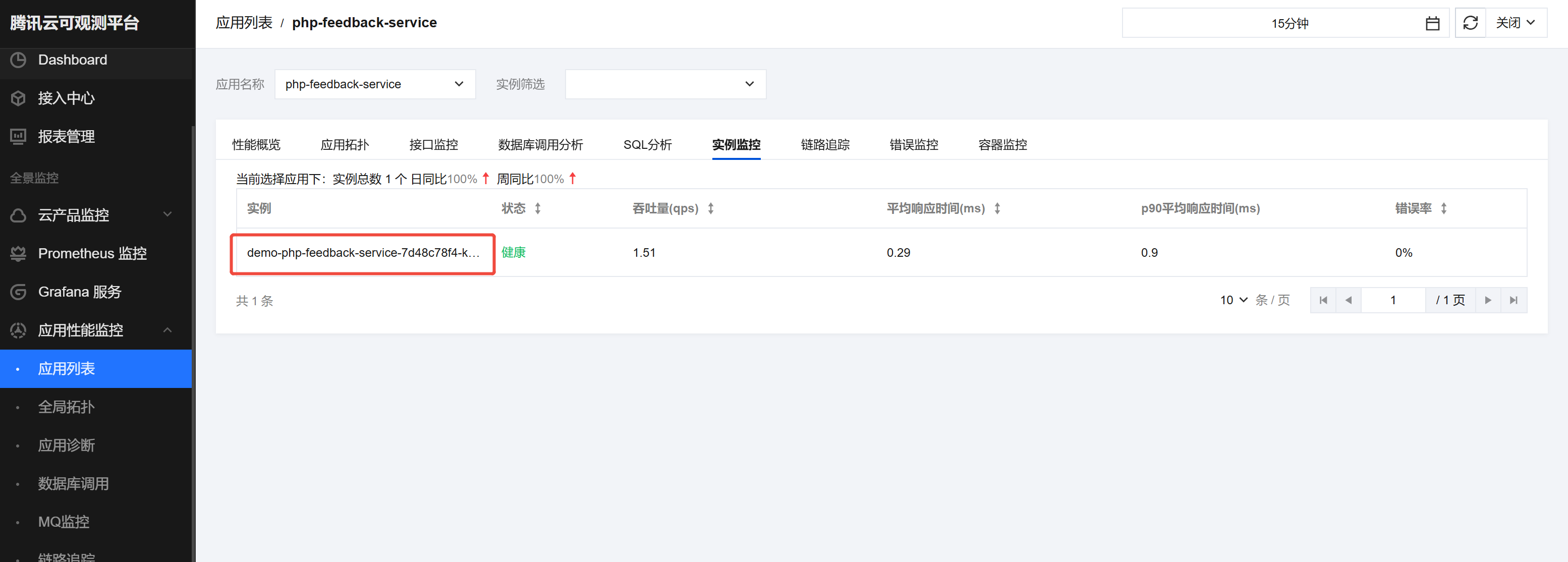Click the 0.9 p90 response value
1568x562 pixels.
point(1149,253)
